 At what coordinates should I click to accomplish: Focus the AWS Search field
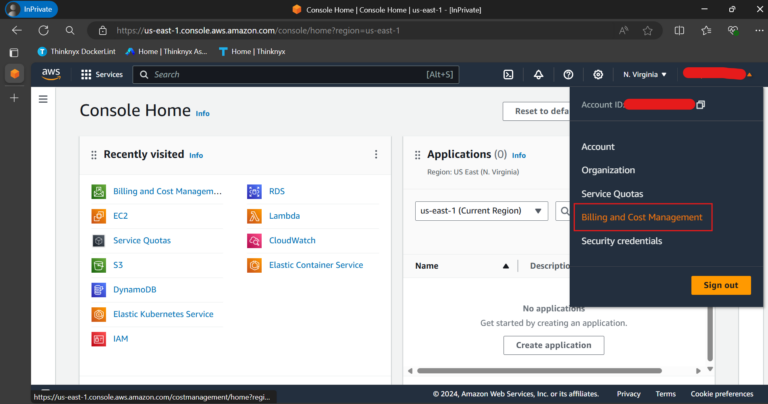click(x=296, y=74)
